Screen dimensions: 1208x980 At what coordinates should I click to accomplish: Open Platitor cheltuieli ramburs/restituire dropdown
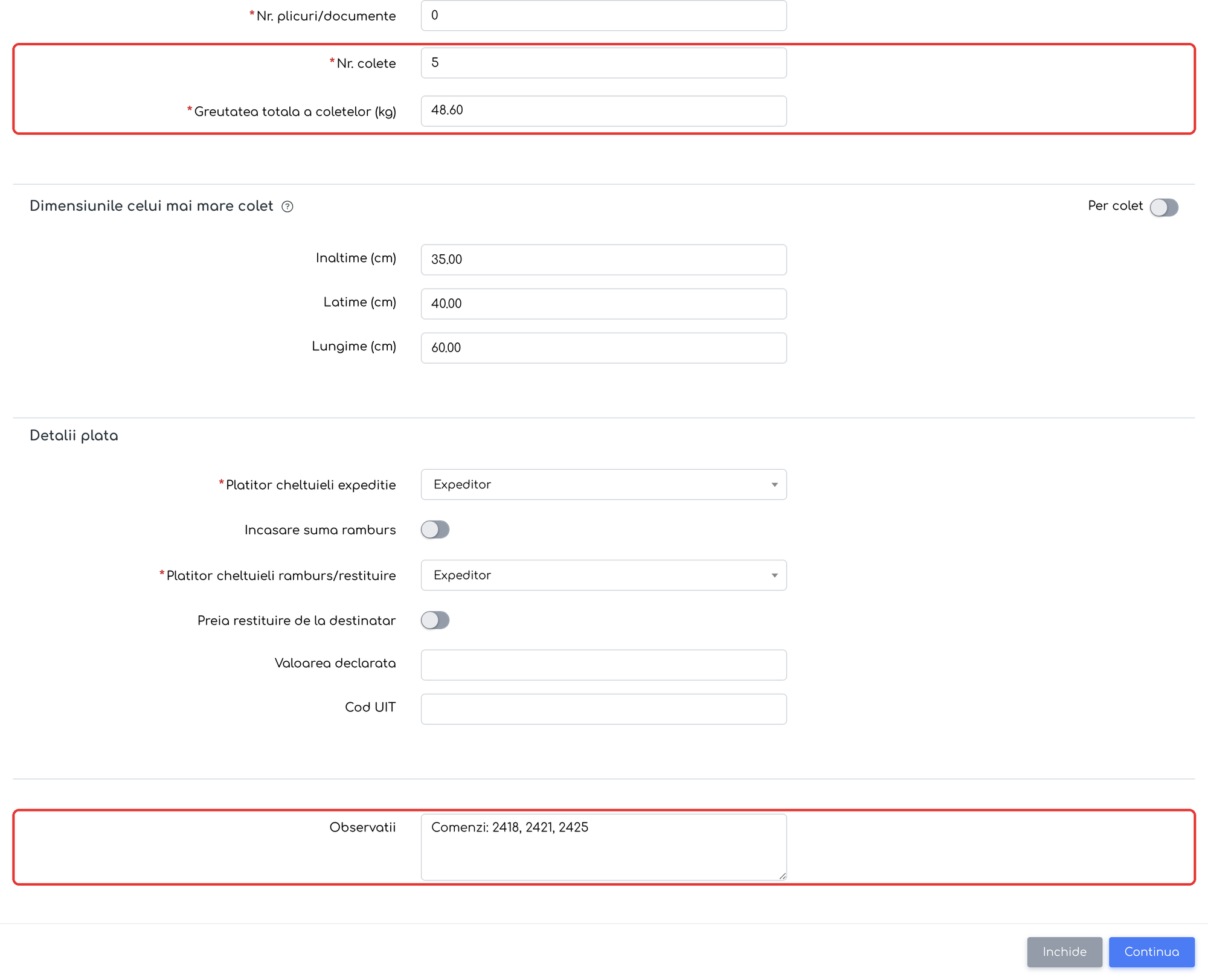pos(603,575)
